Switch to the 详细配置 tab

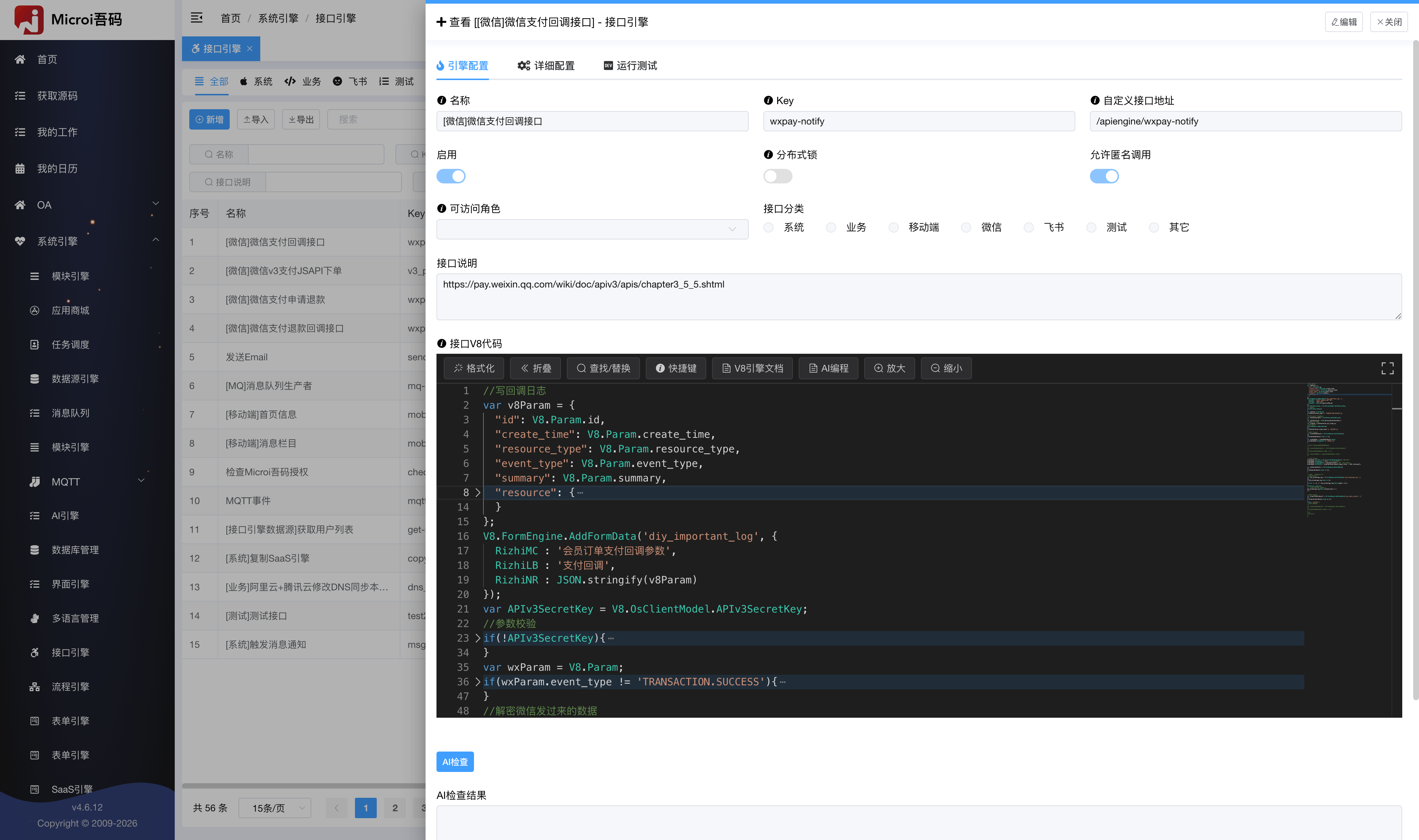546,66
